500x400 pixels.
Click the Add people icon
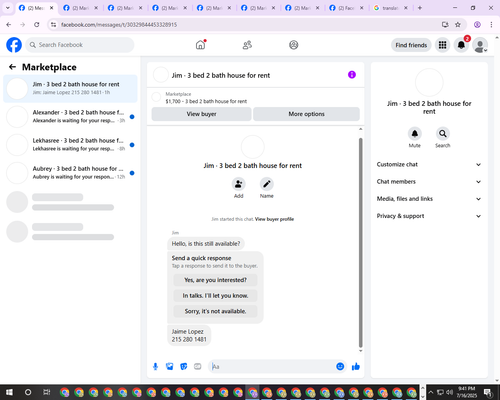point(238,184)
